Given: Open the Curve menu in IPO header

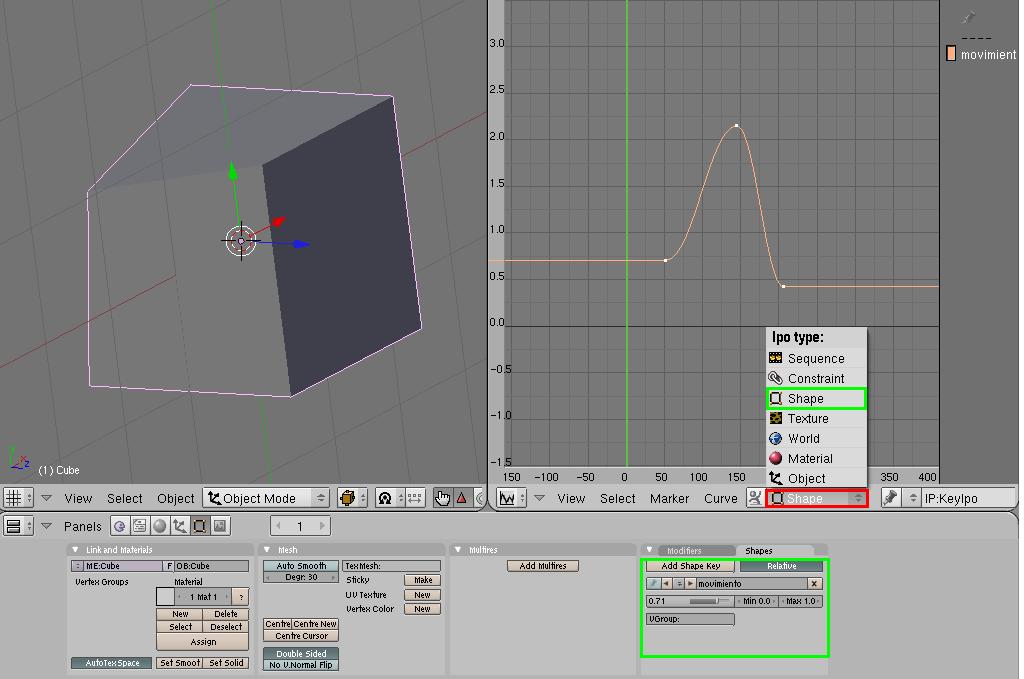Looking at the screenshot, I should [x=720, y=498].
